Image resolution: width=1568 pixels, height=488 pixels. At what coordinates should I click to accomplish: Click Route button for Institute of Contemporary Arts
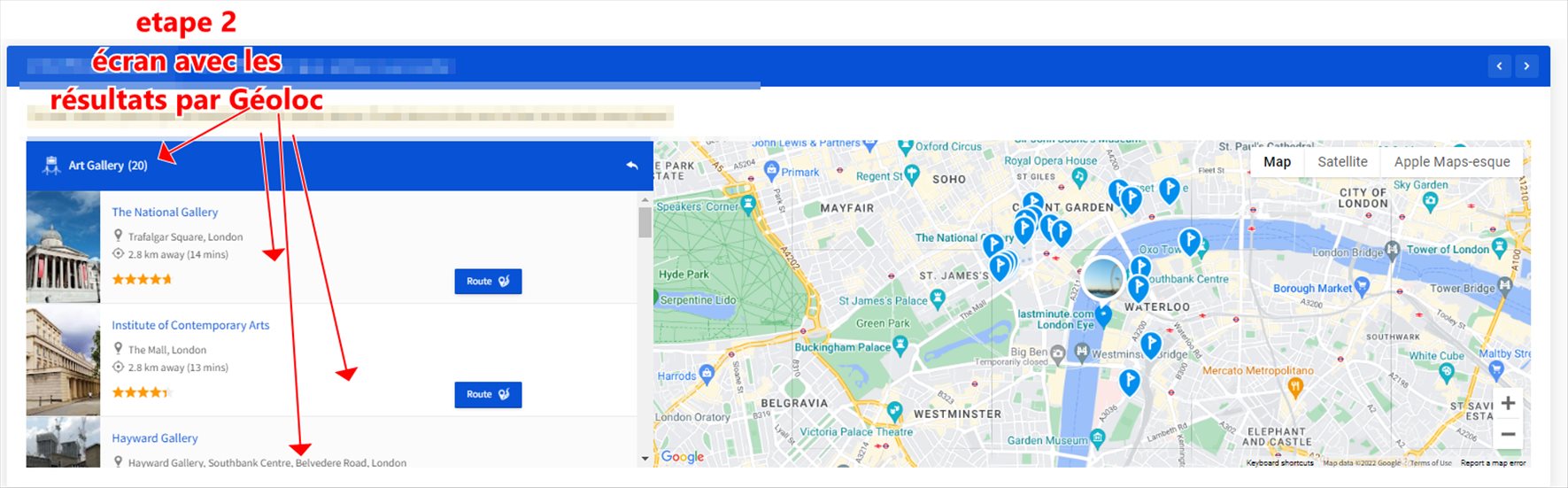(488, 395)
